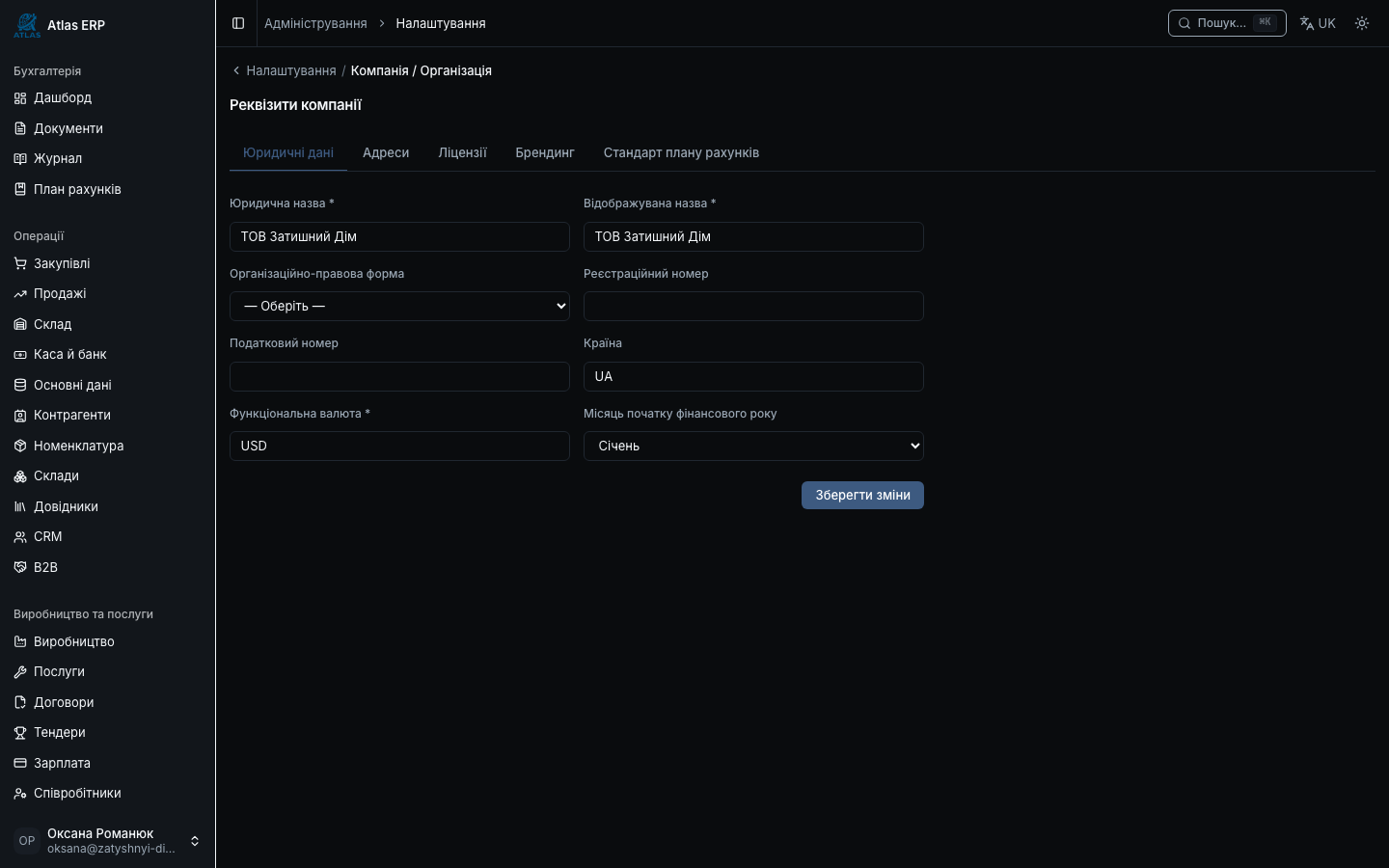The height and width of the screenshot is (868, 1389).
Task: Click the Каса й банк icon
Action: [x=20, y=355]
